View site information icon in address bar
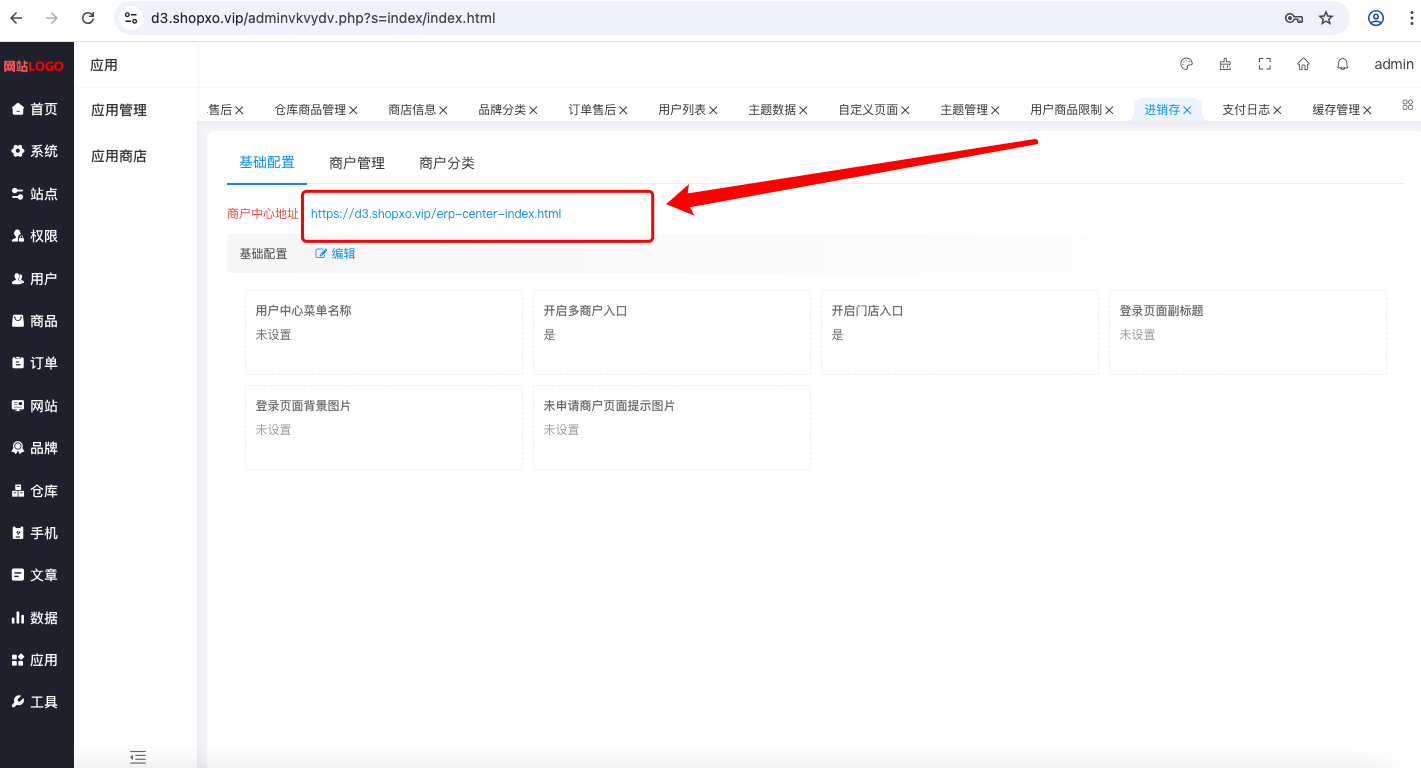 (131, 18)
